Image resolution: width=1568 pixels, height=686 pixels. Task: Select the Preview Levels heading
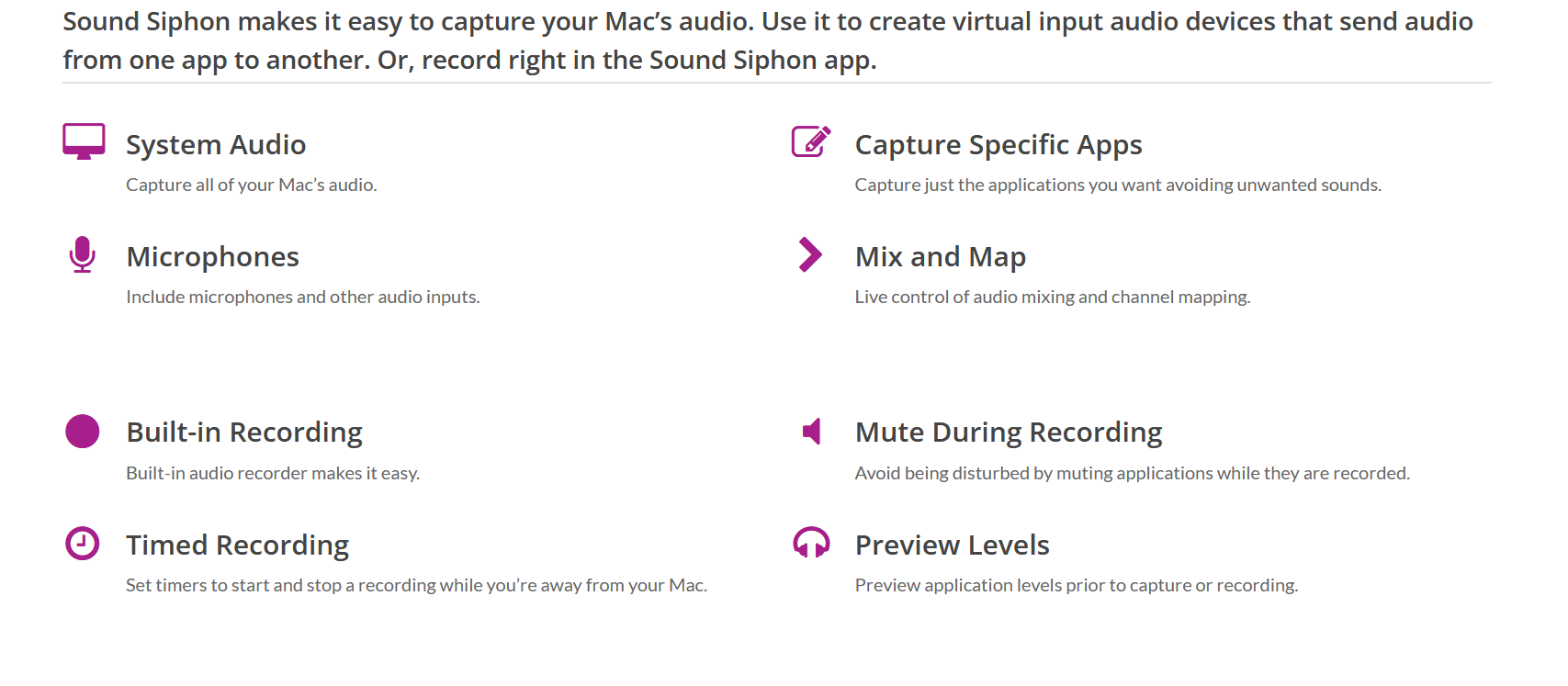953,545
